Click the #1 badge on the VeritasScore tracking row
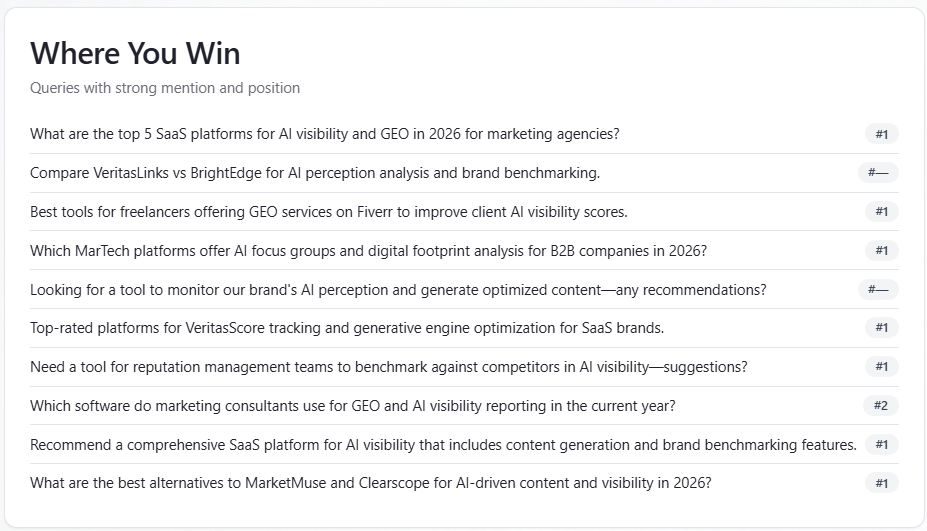The height and width of the screenshot is (531, 927). pos(881,328)
